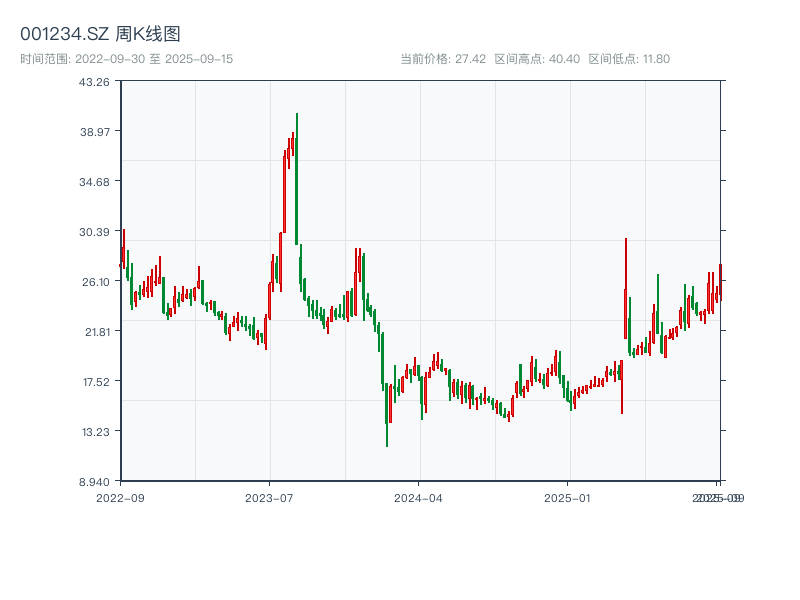
Task: Click the y-axis label 43.26
Action: point(94,82)
